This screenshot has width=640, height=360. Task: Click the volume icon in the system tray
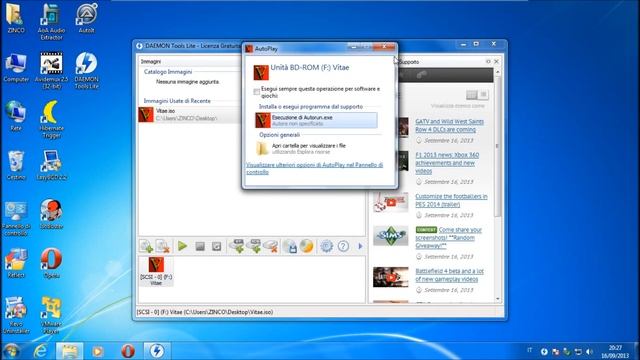(x=589, y=351)
